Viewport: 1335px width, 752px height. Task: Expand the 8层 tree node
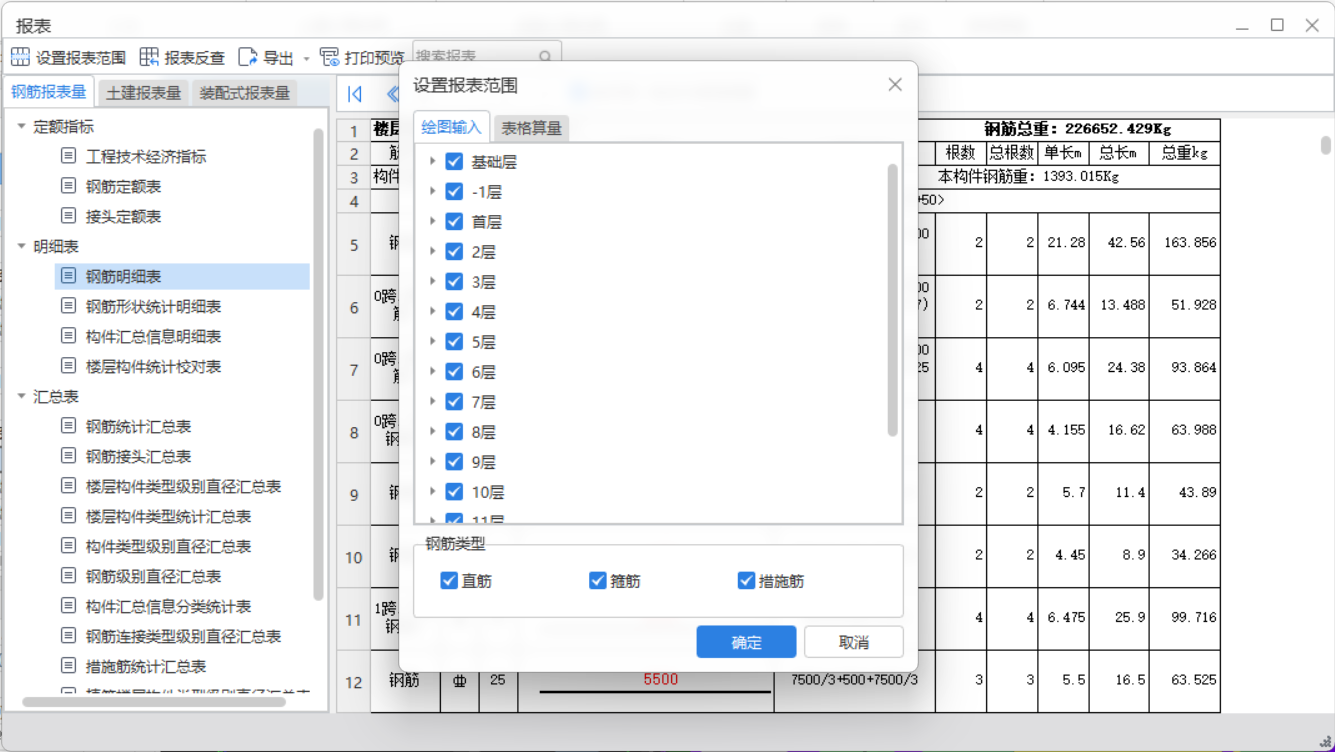(x=432, y=431)
